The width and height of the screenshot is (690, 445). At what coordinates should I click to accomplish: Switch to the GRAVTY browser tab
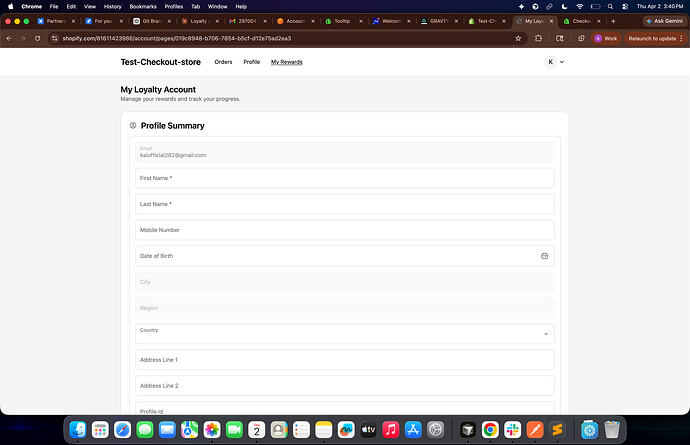tap(439, 21)
